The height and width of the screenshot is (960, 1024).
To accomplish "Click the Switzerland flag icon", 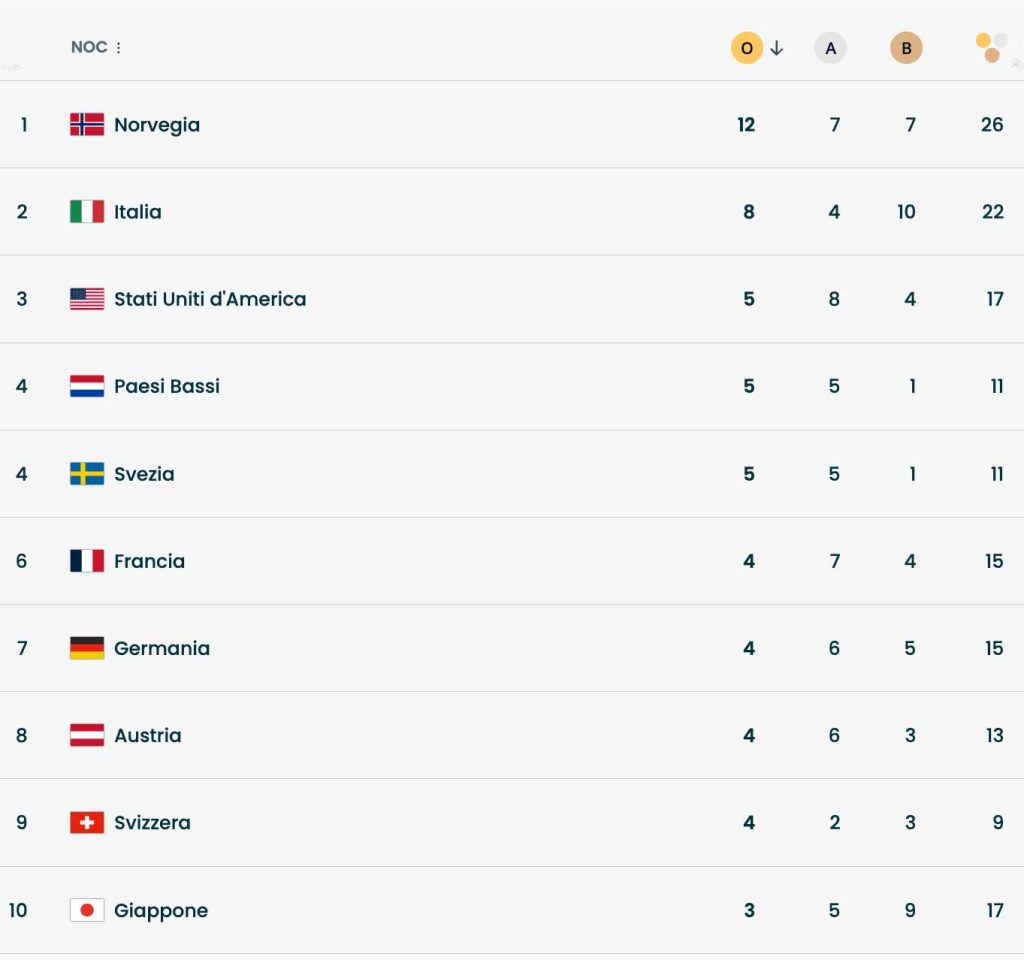I will [x=87, y=822].
